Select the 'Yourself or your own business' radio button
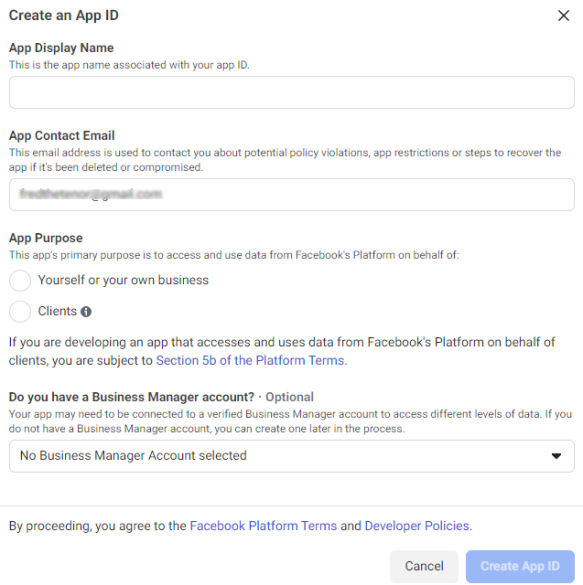The image size is (583, 585). point(20,281)
